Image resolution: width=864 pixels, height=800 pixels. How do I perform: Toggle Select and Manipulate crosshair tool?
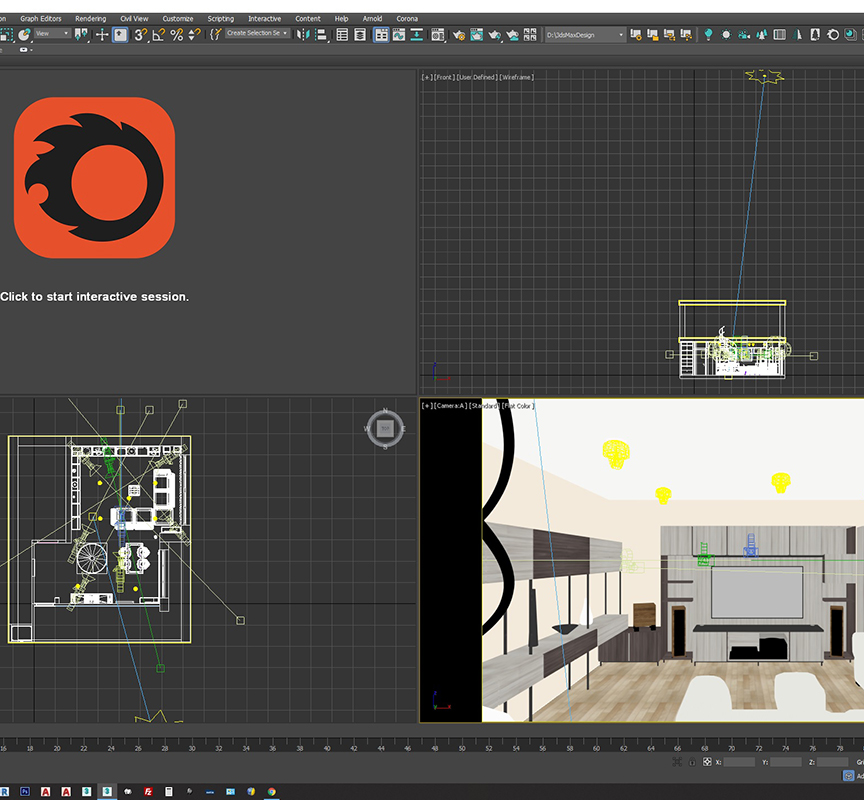click(102, 35)
